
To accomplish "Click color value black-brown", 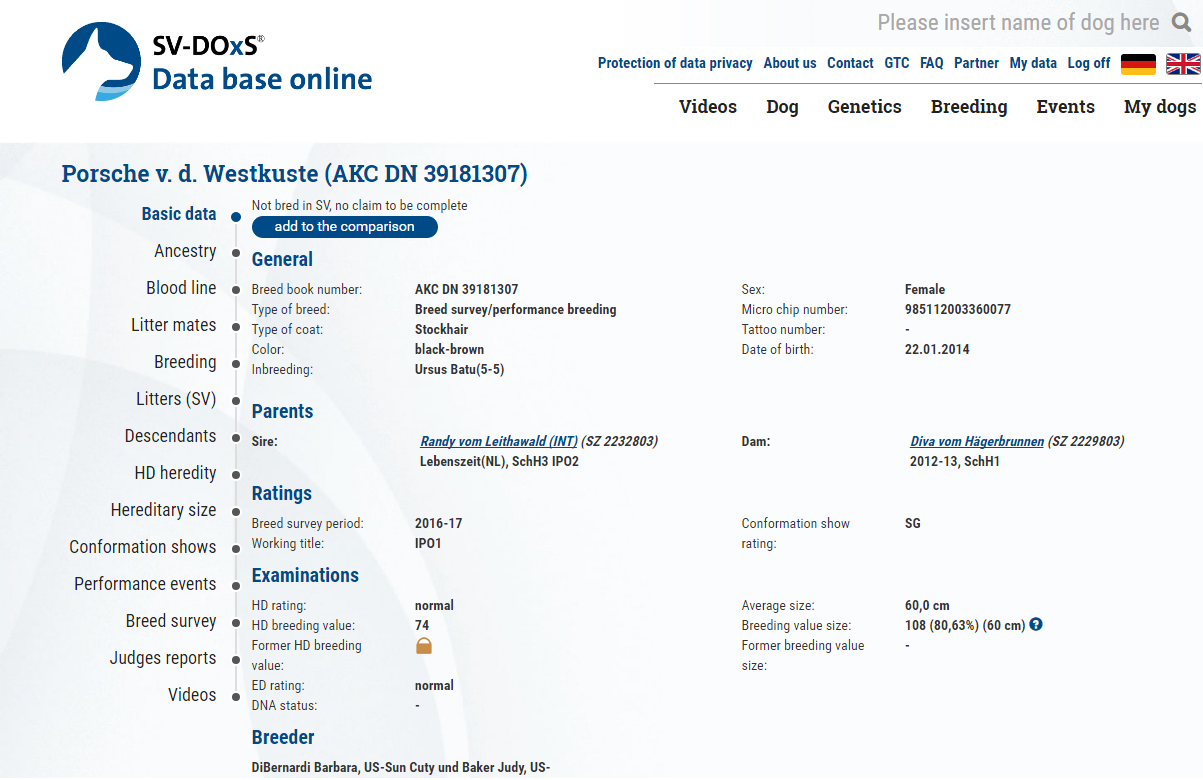I will point(450,349).
